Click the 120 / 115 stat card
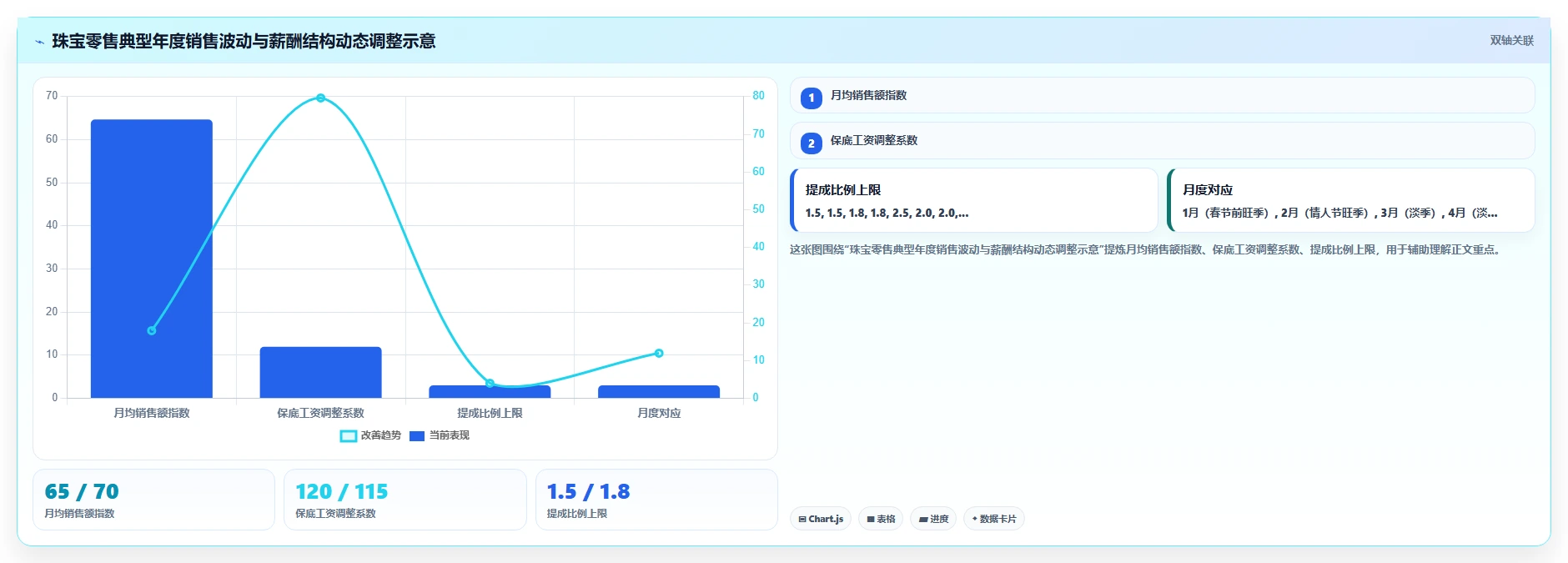 (405, 500)
